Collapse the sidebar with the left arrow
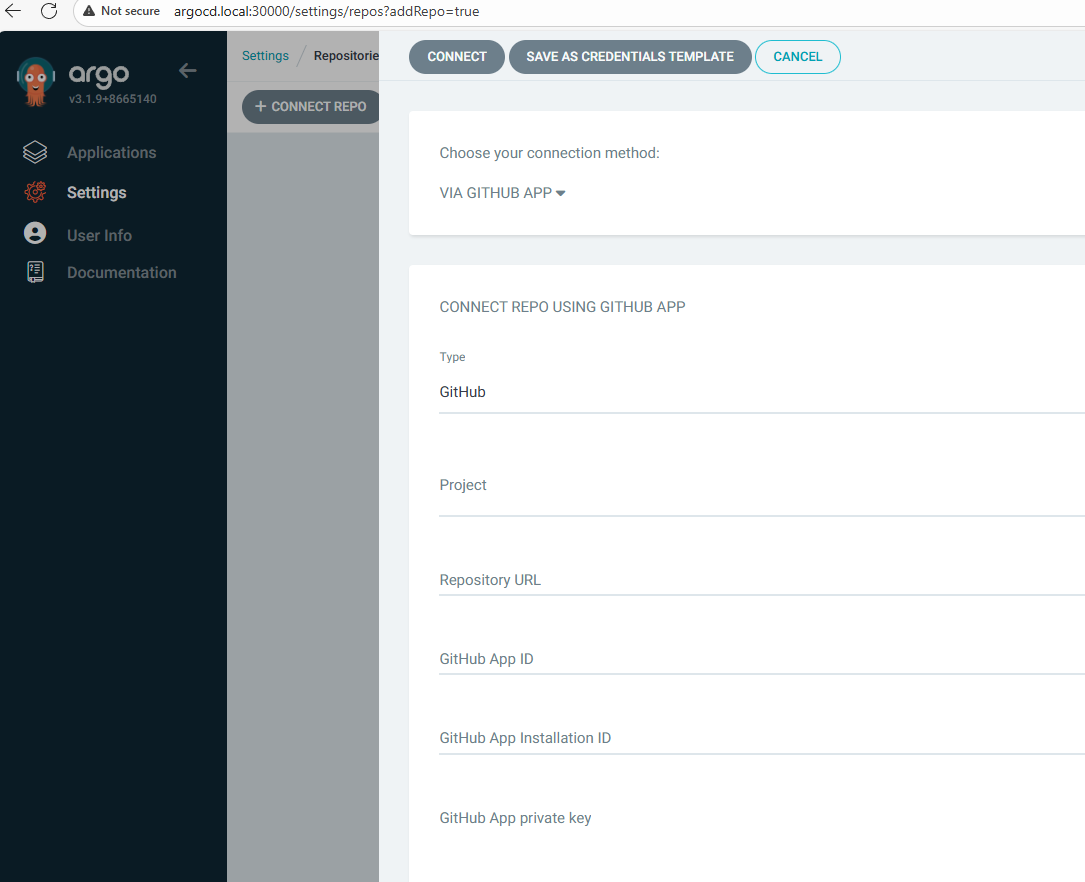 tap(188, 70)
